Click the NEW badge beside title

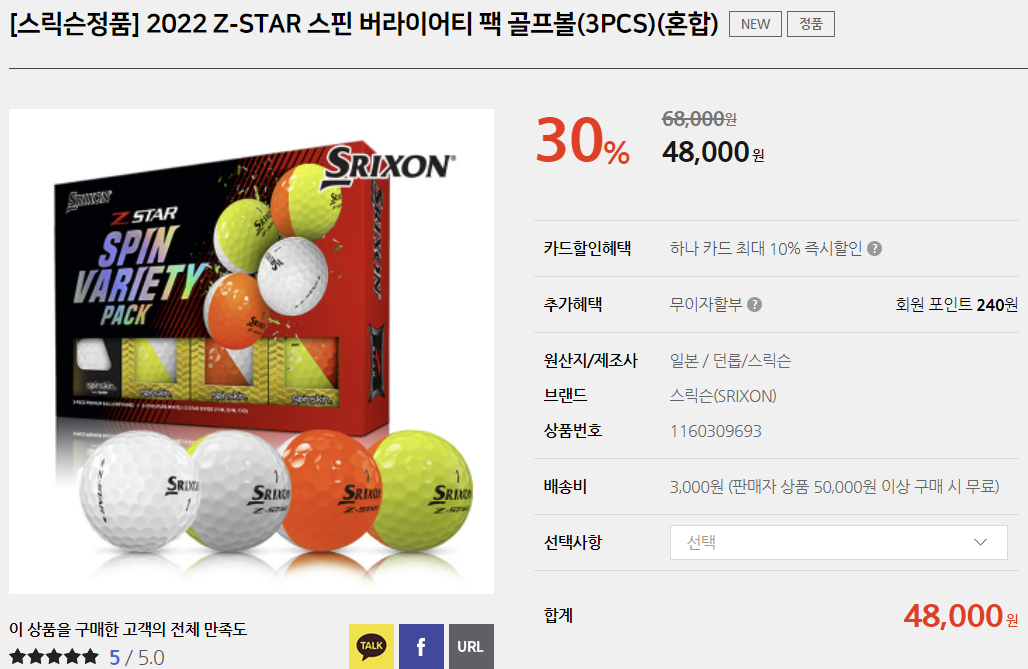755,24
